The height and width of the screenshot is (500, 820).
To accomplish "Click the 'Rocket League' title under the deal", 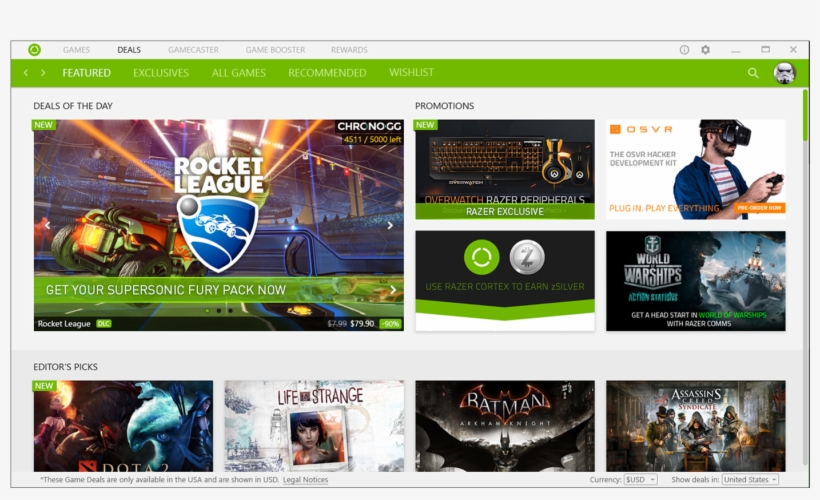I will pyautogui.click(x=64, y=324).
